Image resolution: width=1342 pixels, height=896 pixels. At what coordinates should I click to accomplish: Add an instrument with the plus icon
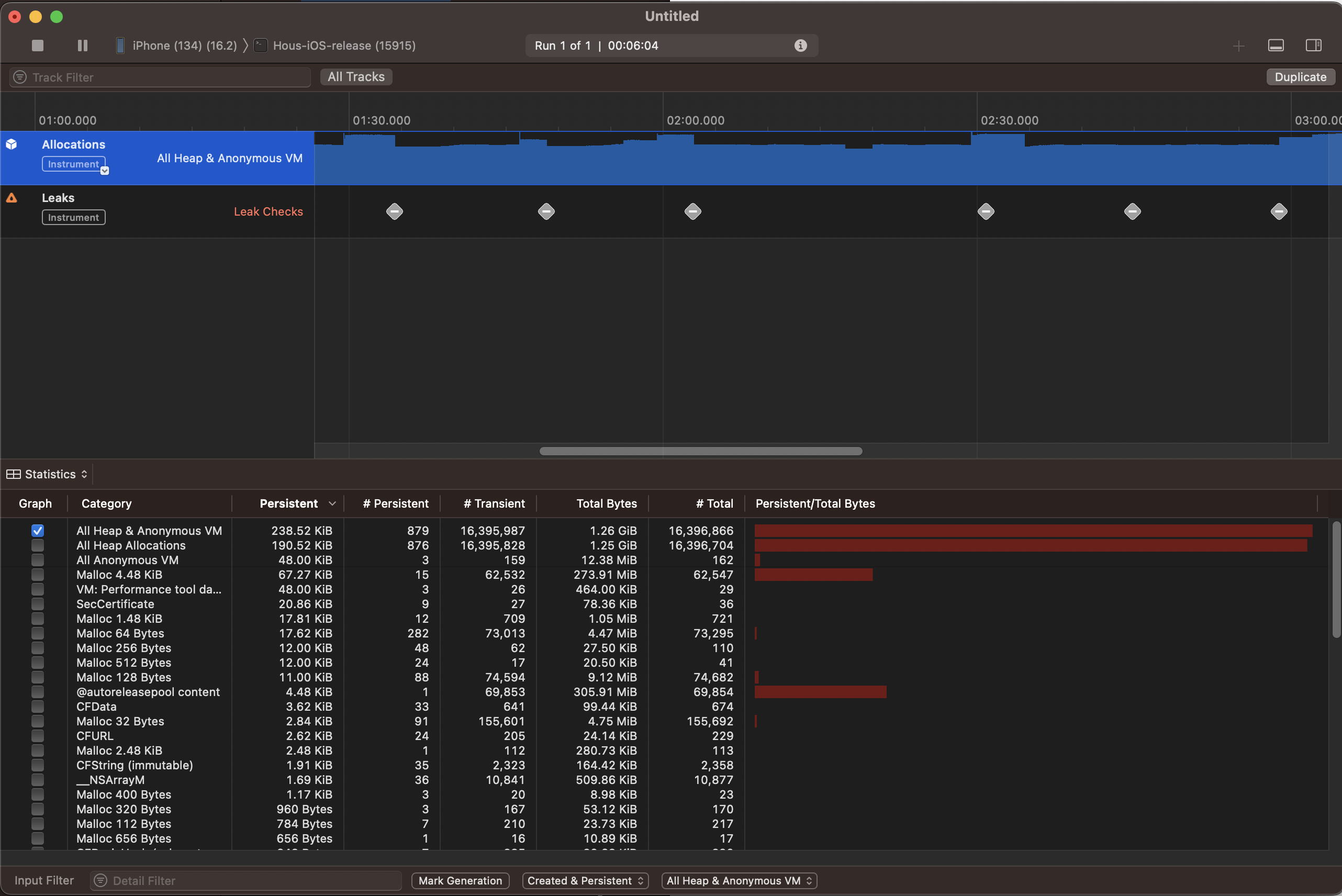click(x=1238, y=46)
